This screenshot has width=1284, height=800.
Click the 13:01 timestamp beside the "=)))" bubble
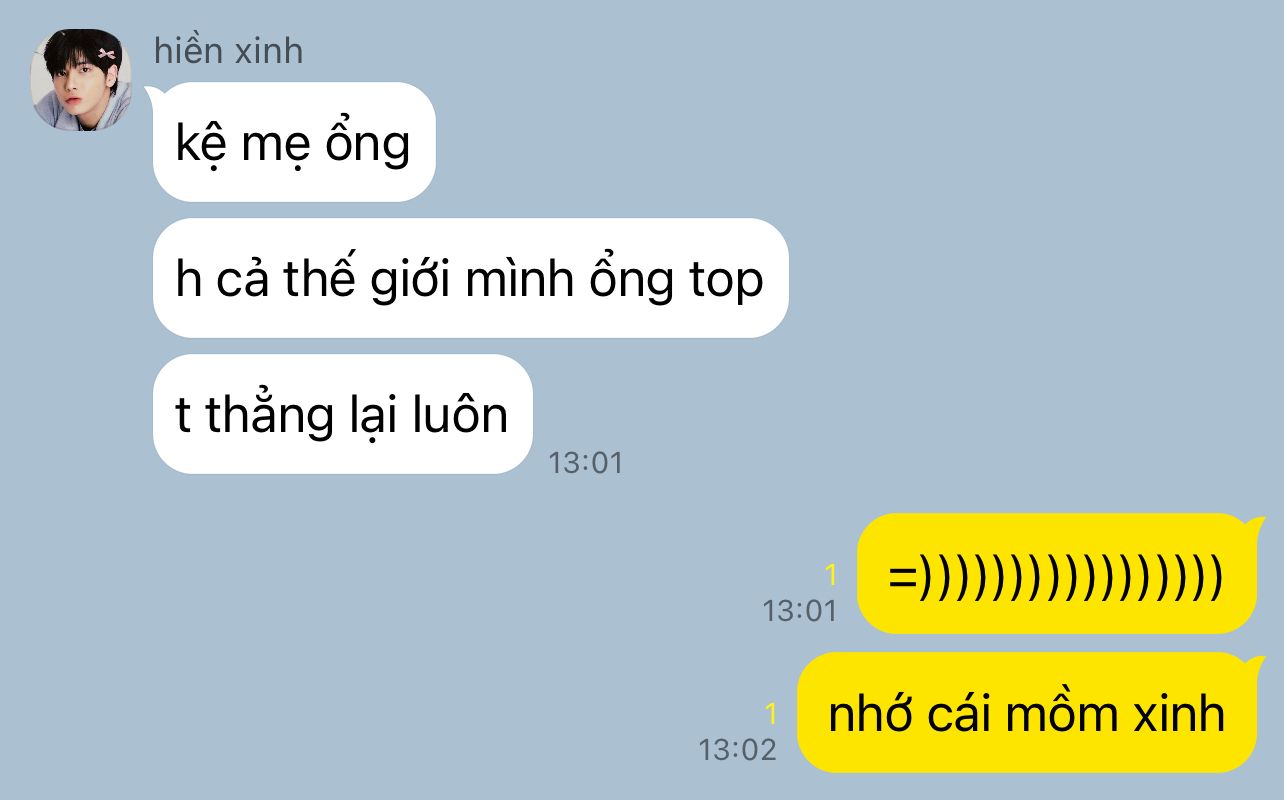(x=799, y=610)
